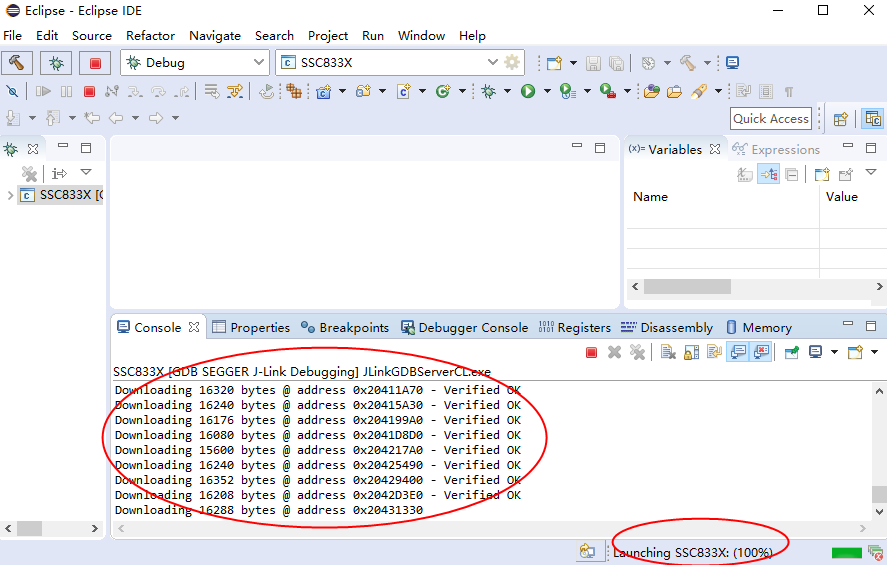Click the red Stop launch button
Screen dimensions: 887x565
95,63
